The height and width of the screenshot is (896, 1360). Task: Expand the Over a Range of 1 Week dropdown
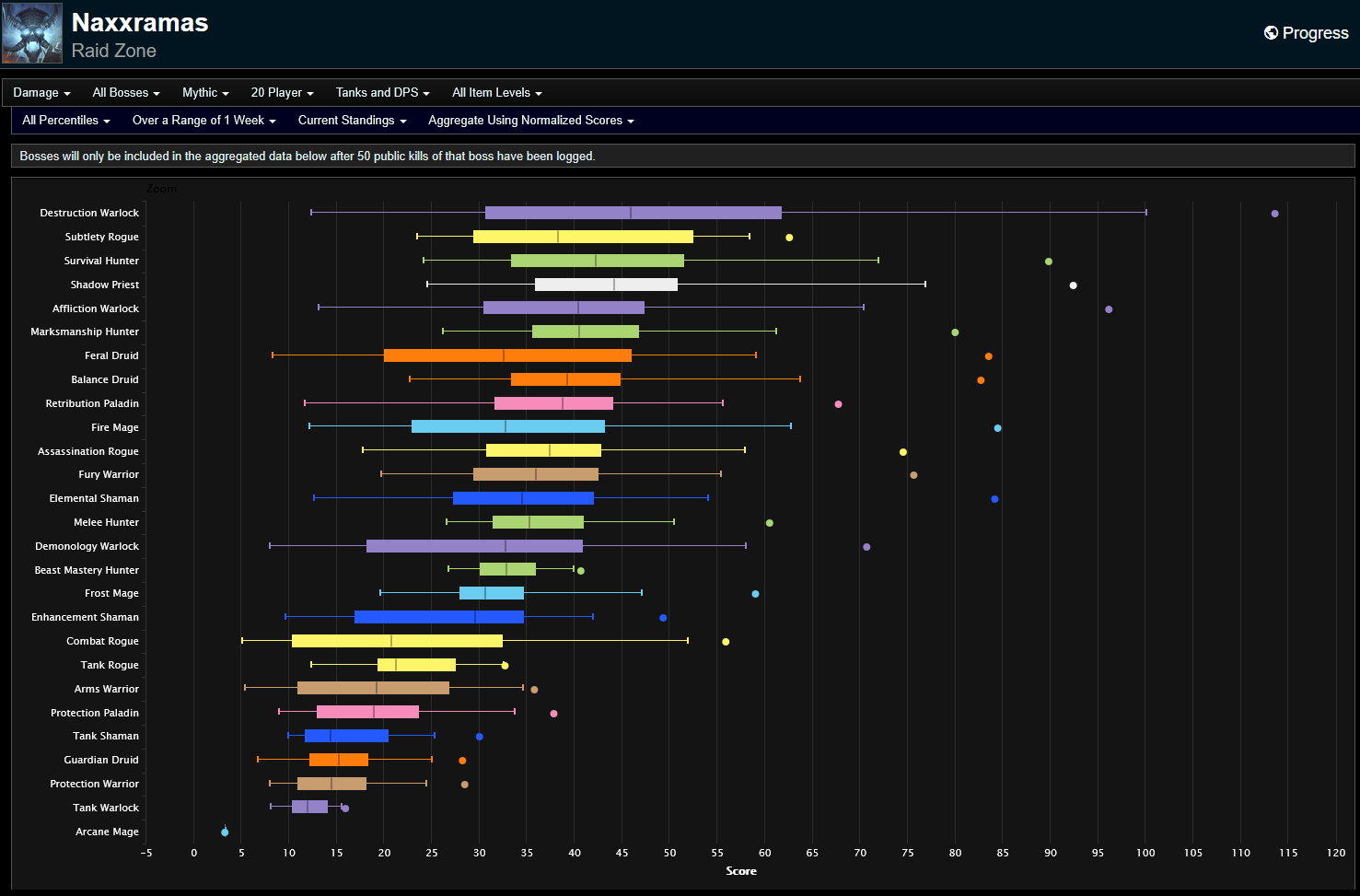[x=203, y=120]
